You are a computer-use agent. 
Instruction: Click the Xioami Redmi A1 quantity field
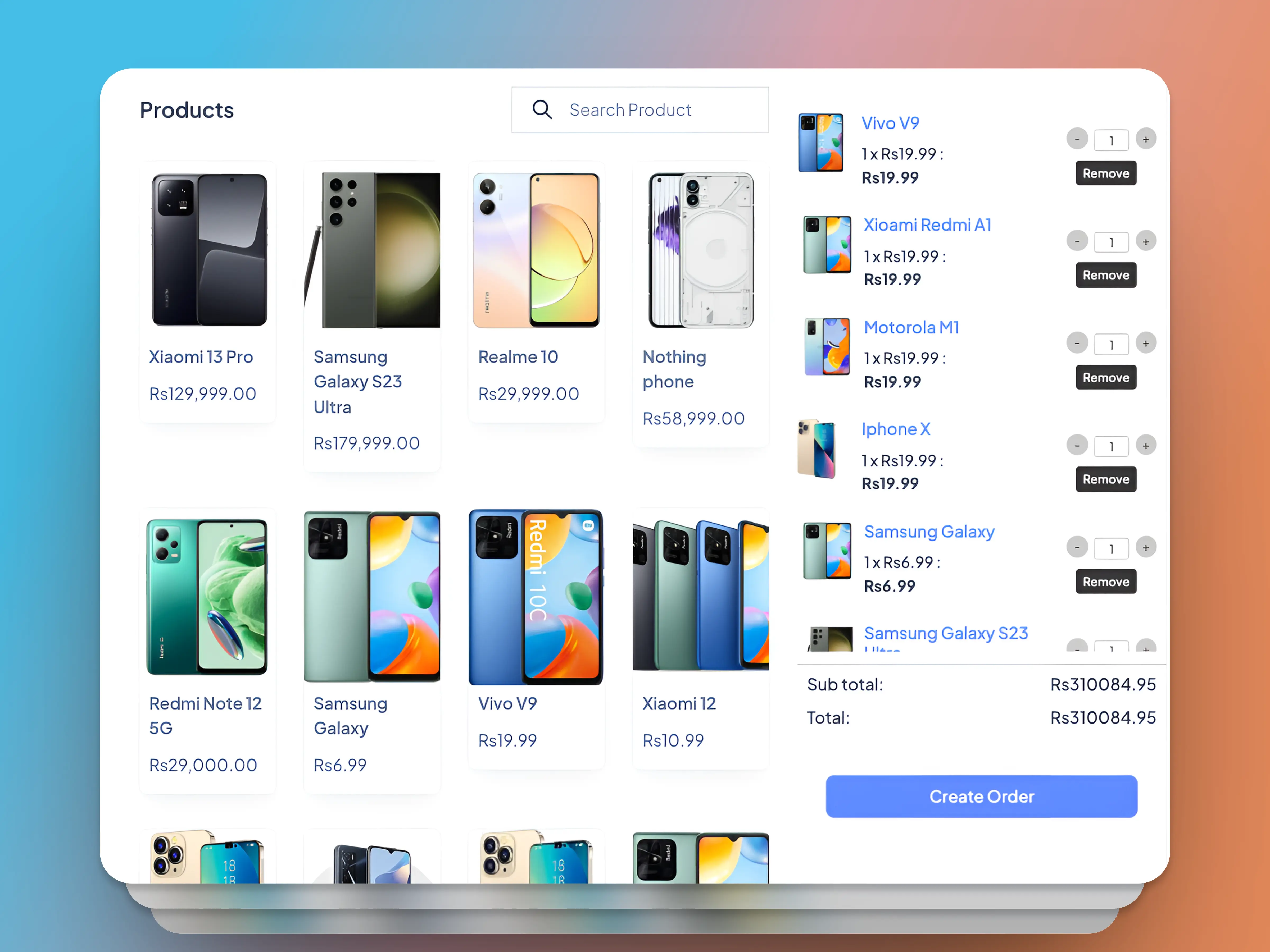point(1111,242)
